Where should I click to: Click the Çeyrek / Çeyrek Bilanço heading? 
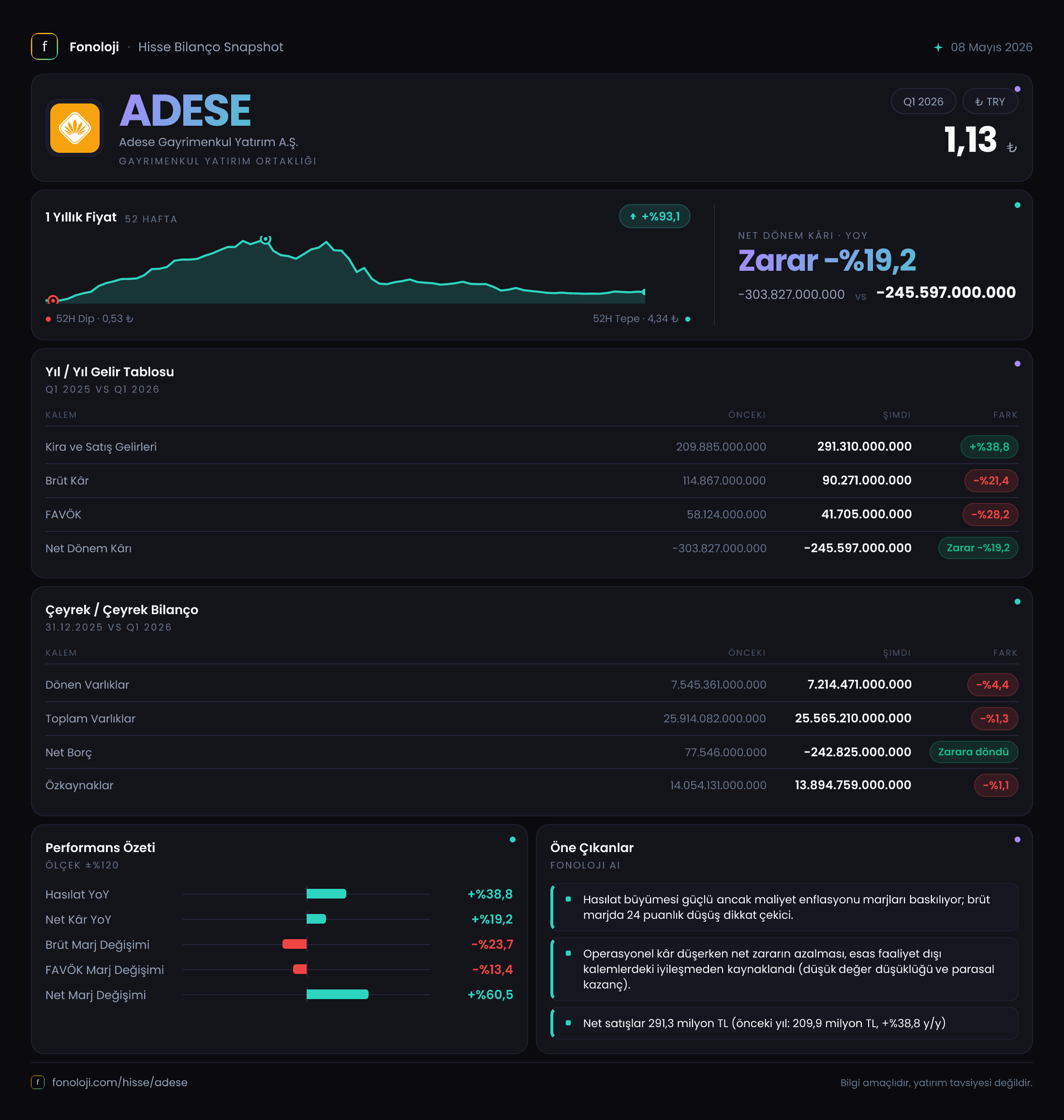pyautogui.click(x=122, y=610)
